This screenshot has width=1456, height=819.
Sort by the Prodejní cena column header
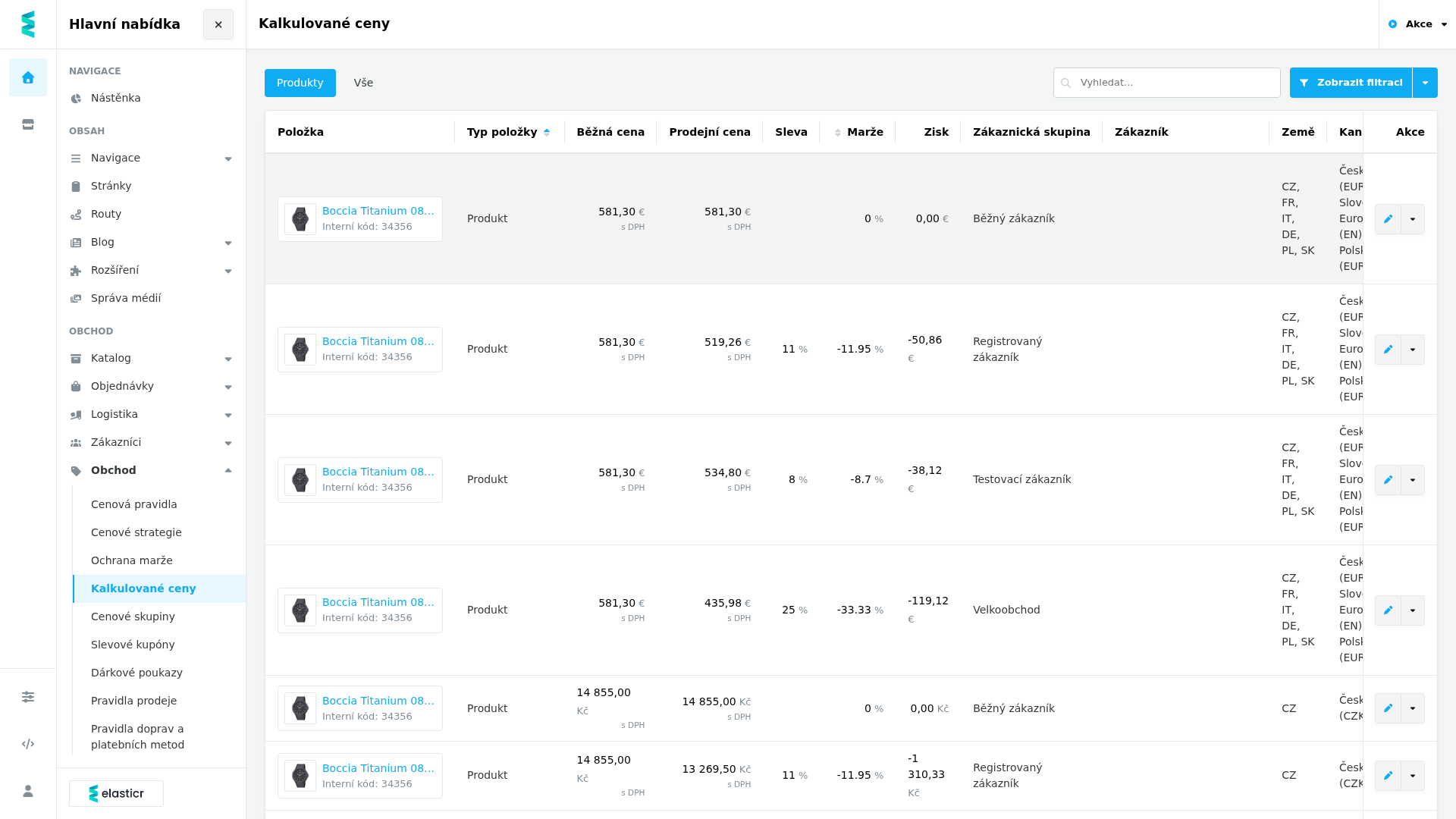(710, 132)
